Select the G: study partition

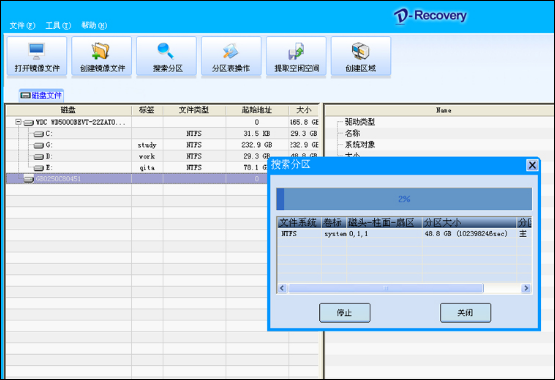click(162, 145)
